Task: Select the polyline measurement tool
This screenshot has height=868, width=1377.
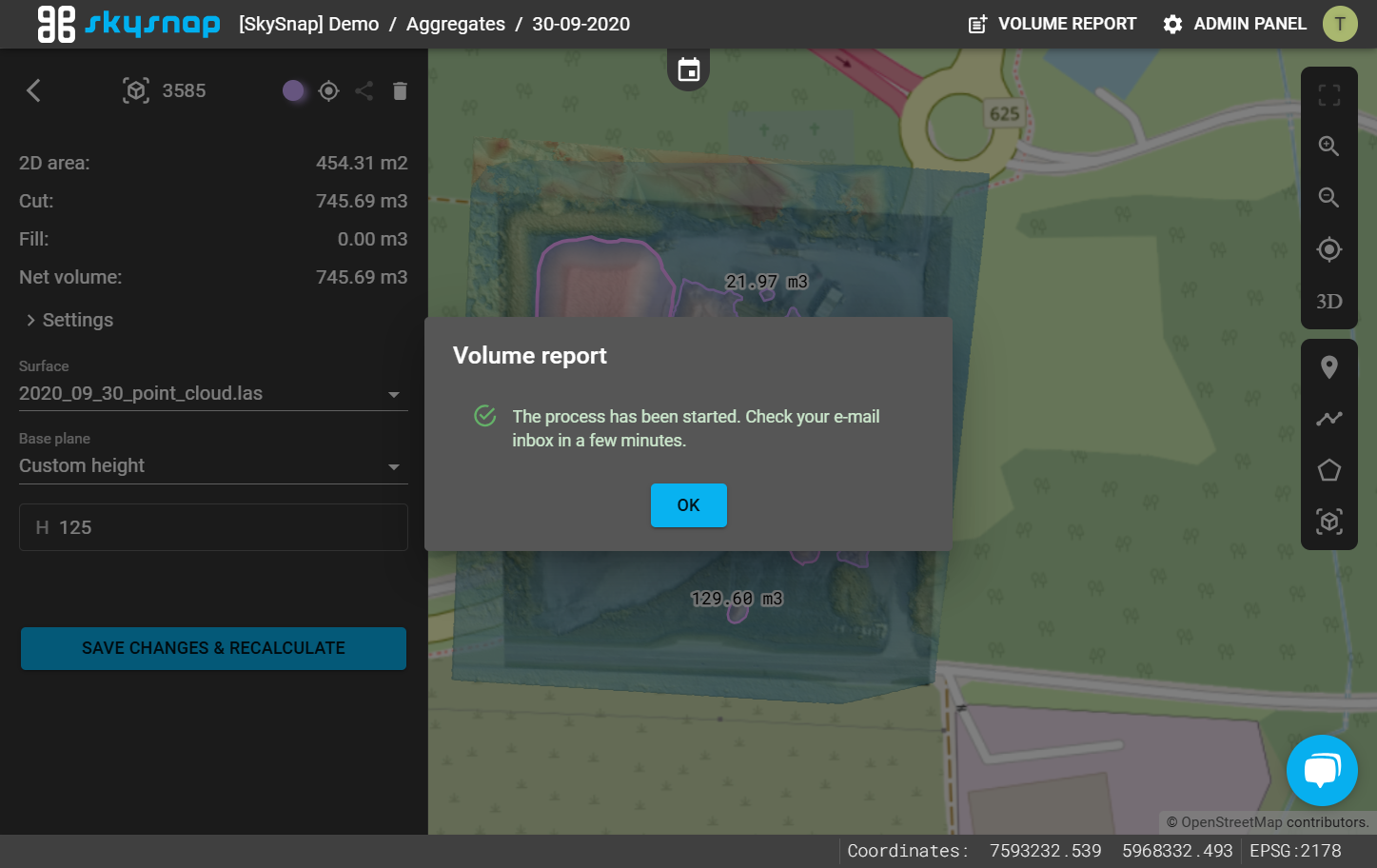Action: point(1329,419)
